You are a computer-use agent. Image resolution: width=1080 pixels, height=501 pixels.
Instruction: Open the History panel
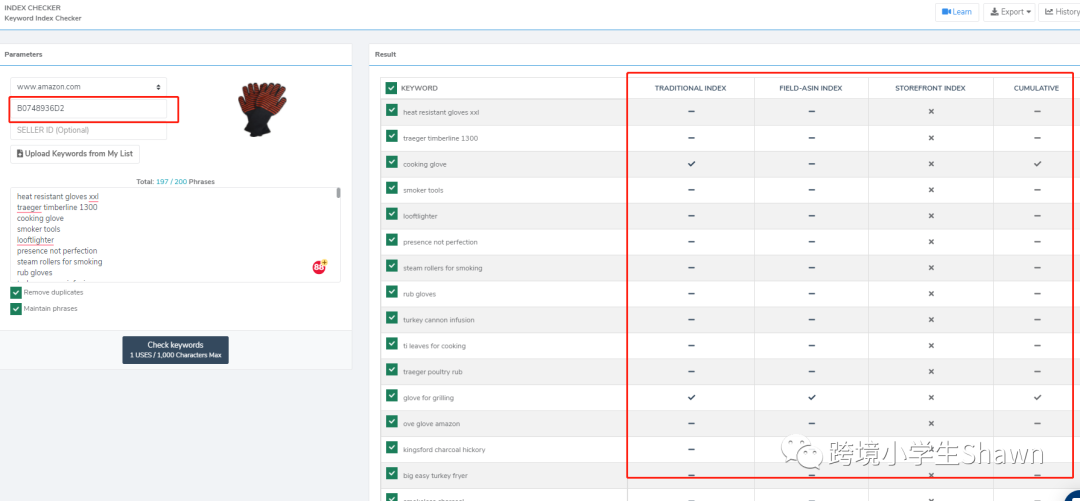tap(1060, 12)
